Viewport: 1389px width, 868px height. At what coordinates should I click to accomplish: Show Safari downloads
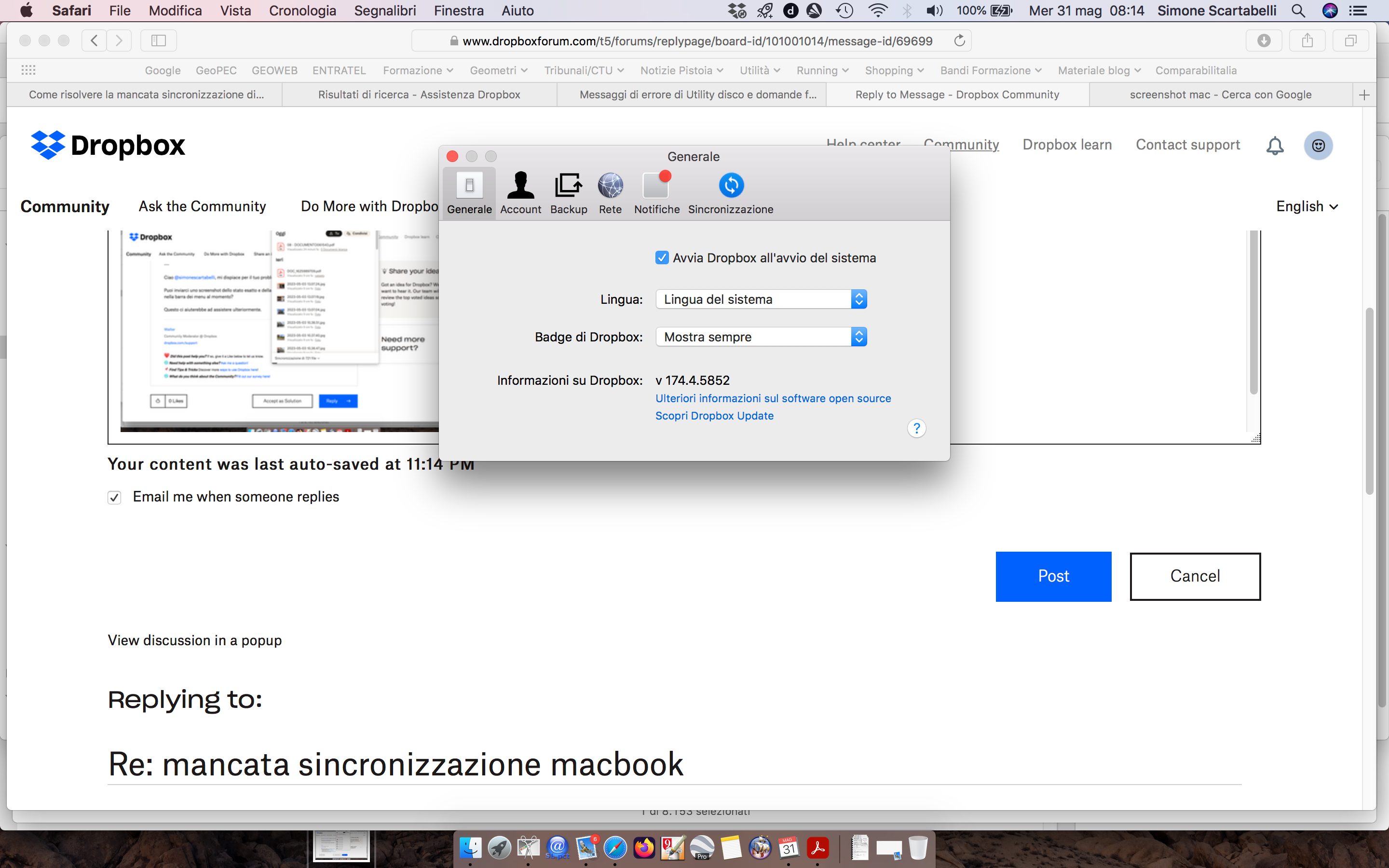click(1263, 41)
